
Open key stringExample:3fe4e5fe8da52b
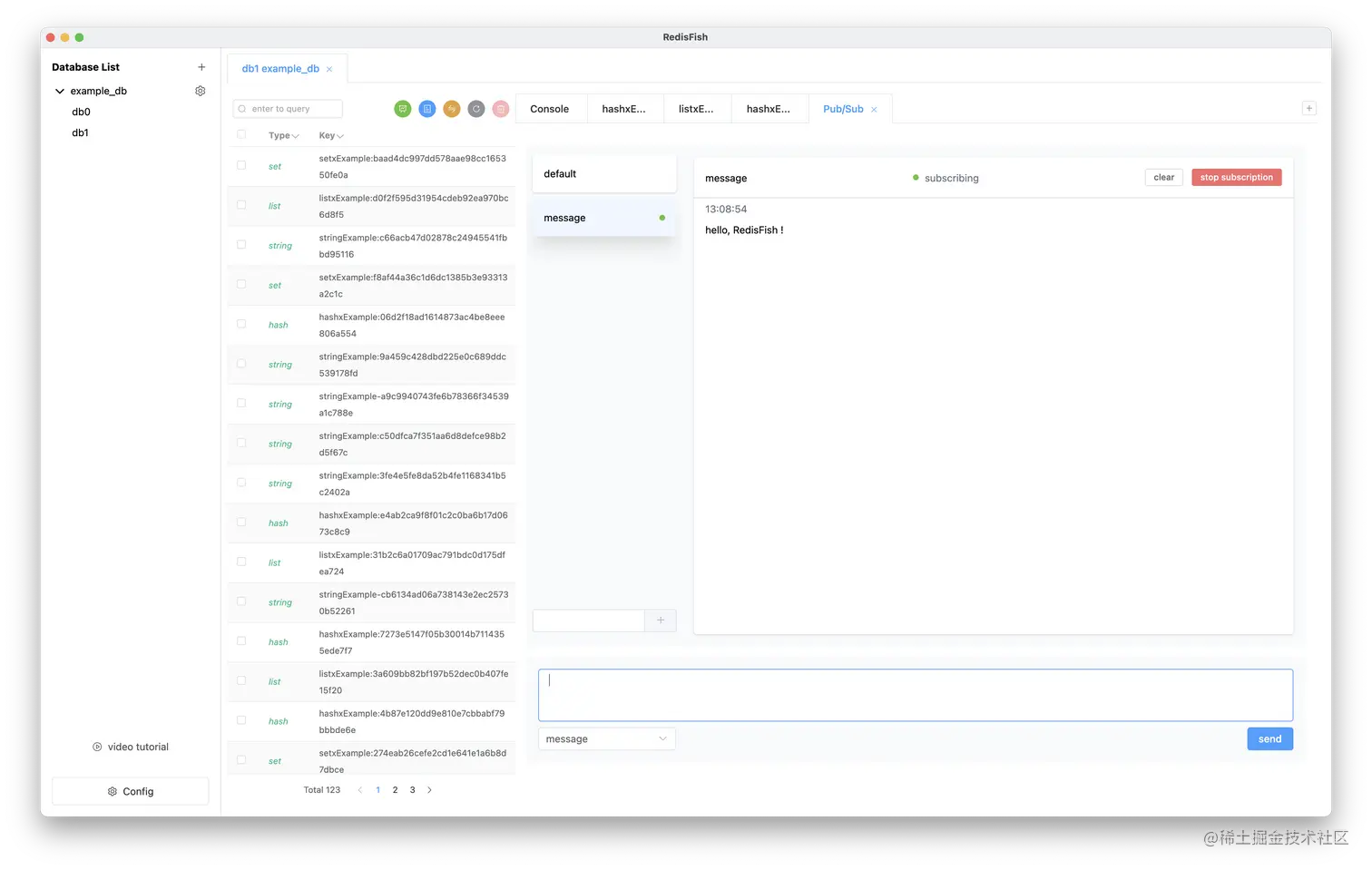tap(413, 484)
